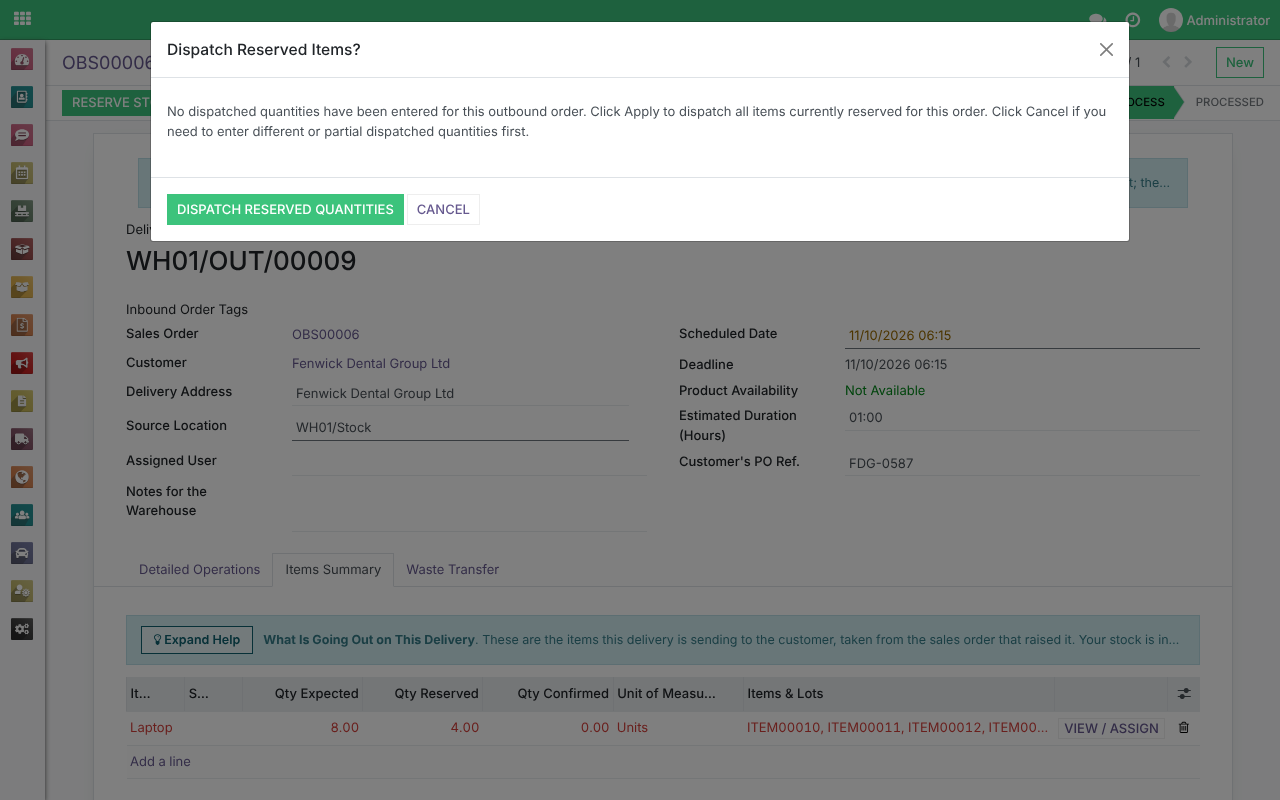This screenshot has height=800, width=1280.
Task: Expand Help in the items summary banner
Action: [196, 640]
